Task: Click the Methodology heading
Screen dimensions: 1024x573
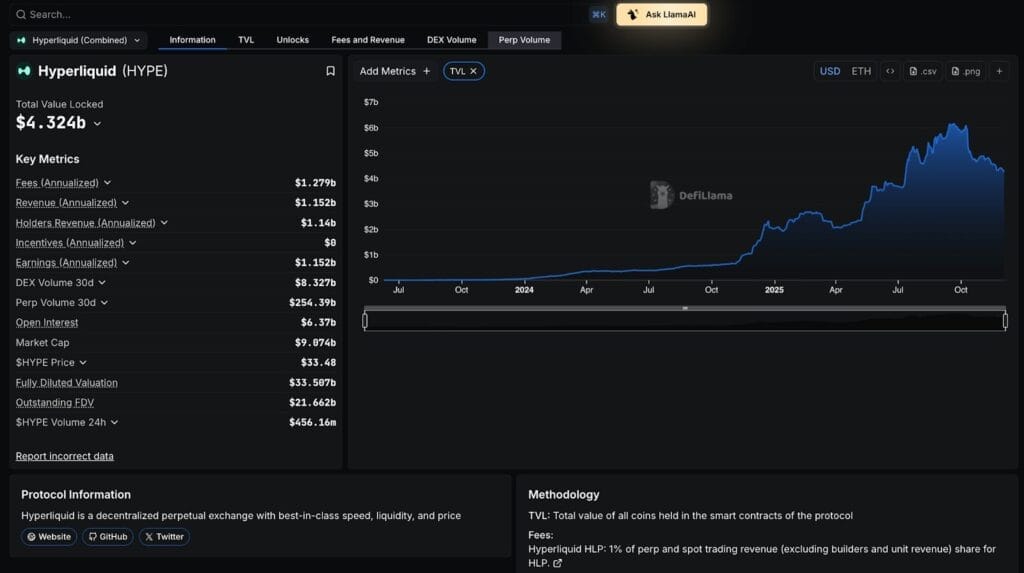Action: click(564, 495)
